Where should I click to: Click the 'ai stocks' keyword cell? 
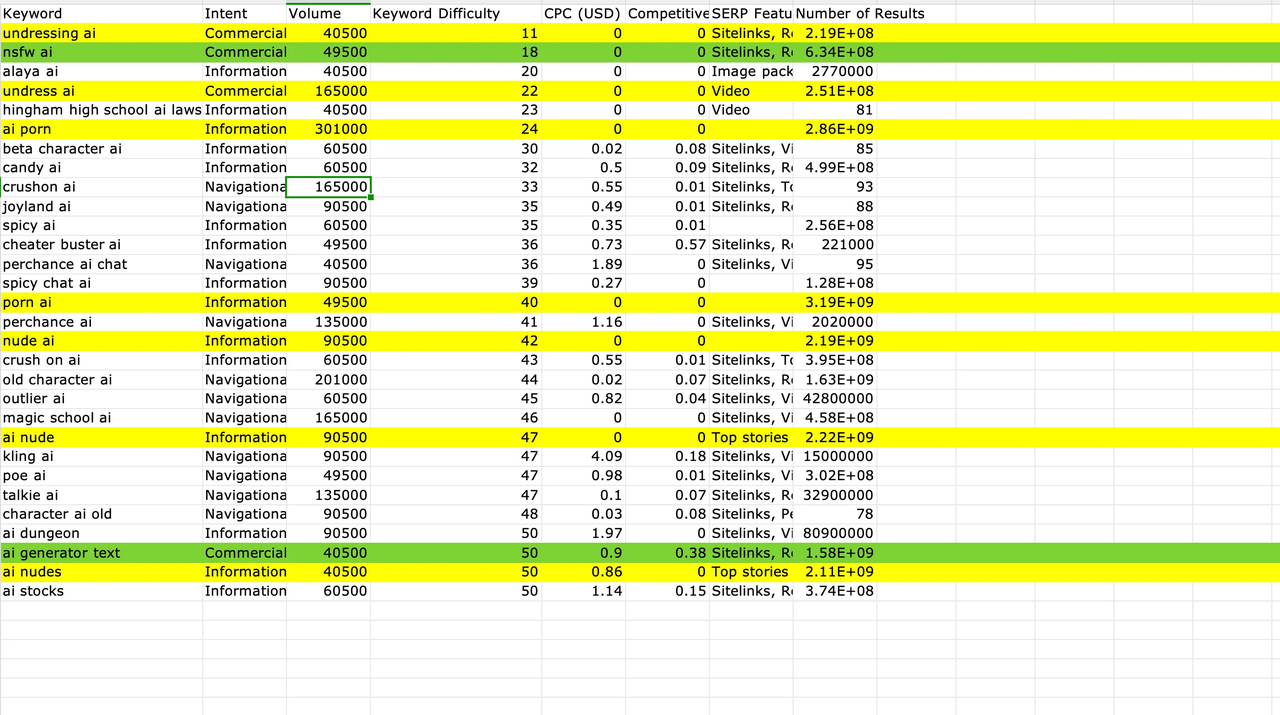pyautogui.click(x=101, y=591)
